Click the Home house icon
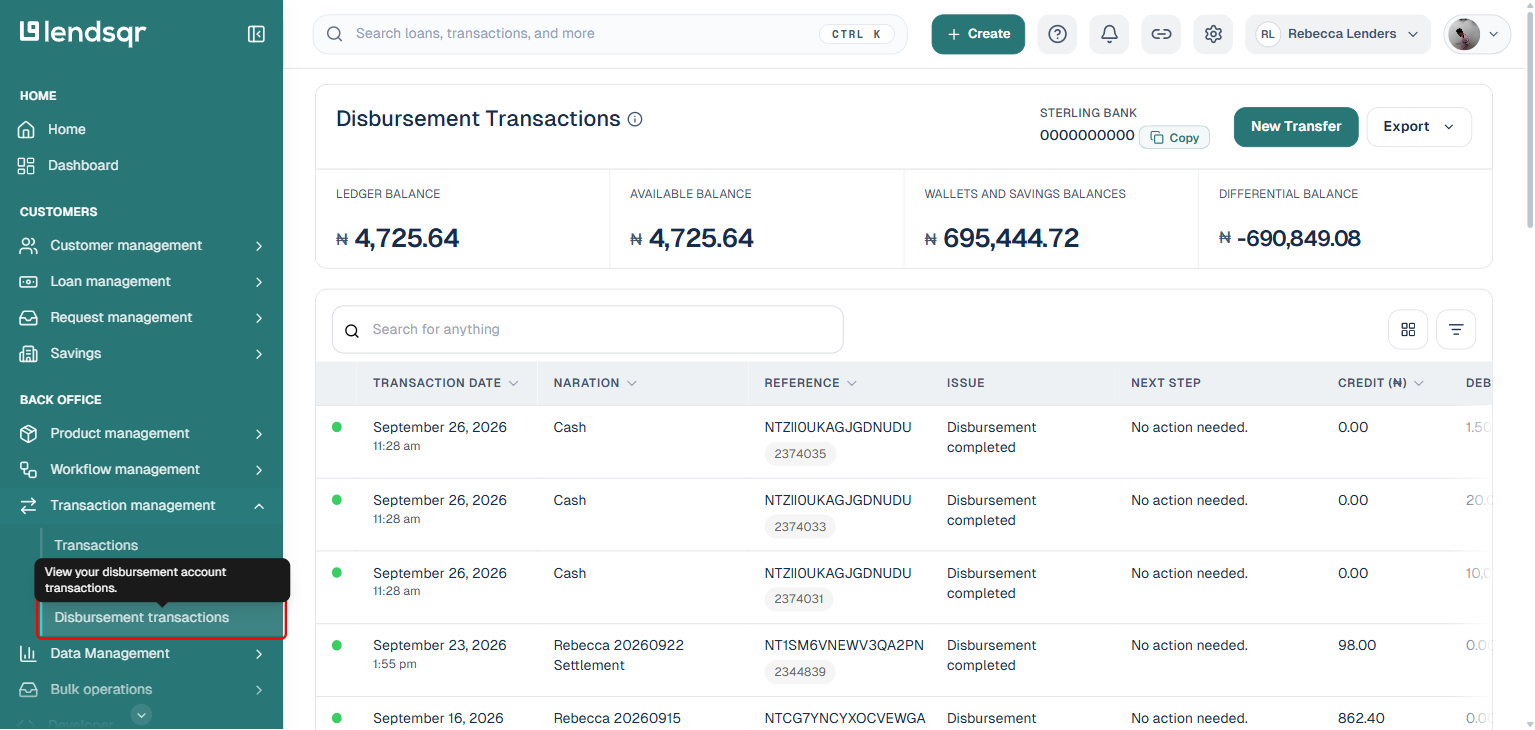The image size is (1535, 730). [27, 130]
